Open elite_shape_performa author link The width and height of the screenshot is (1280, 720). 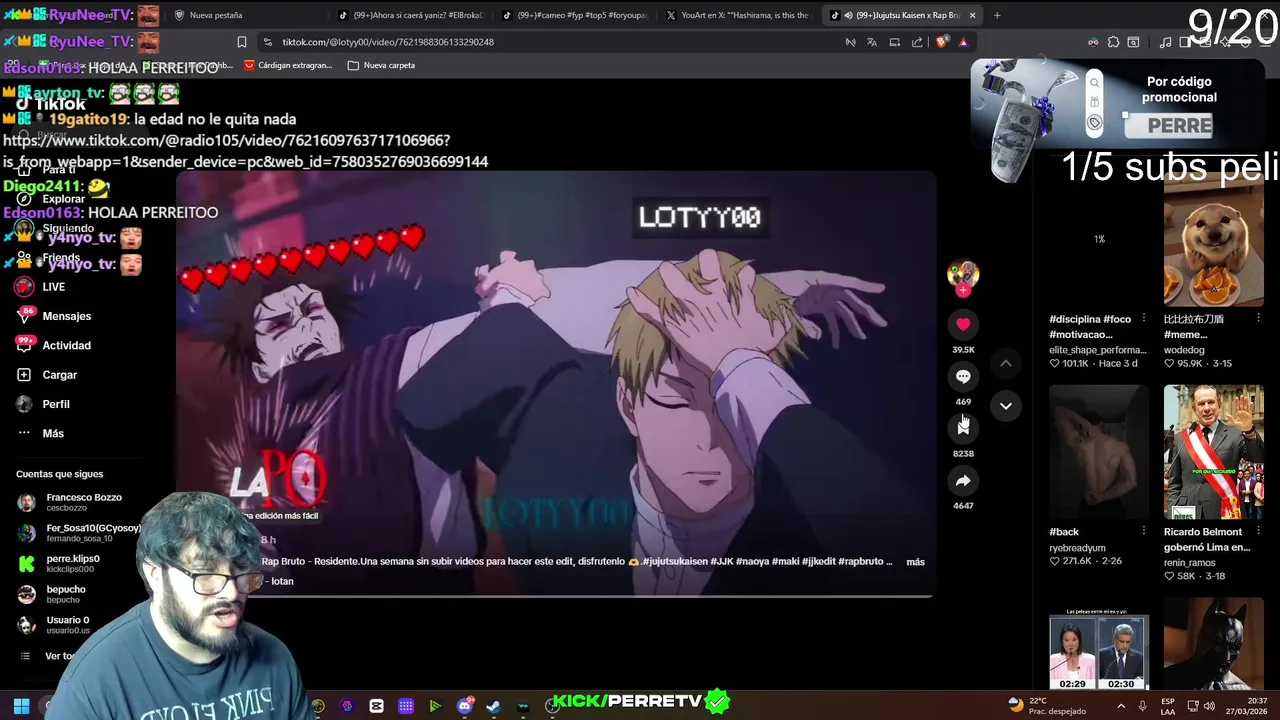pos(1097,350)
